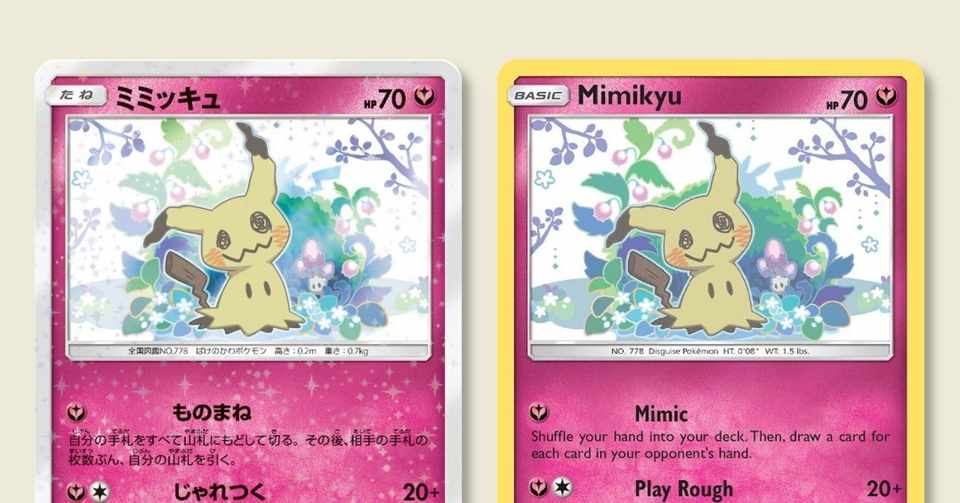Click the English Mimikyu artwork

710,229
